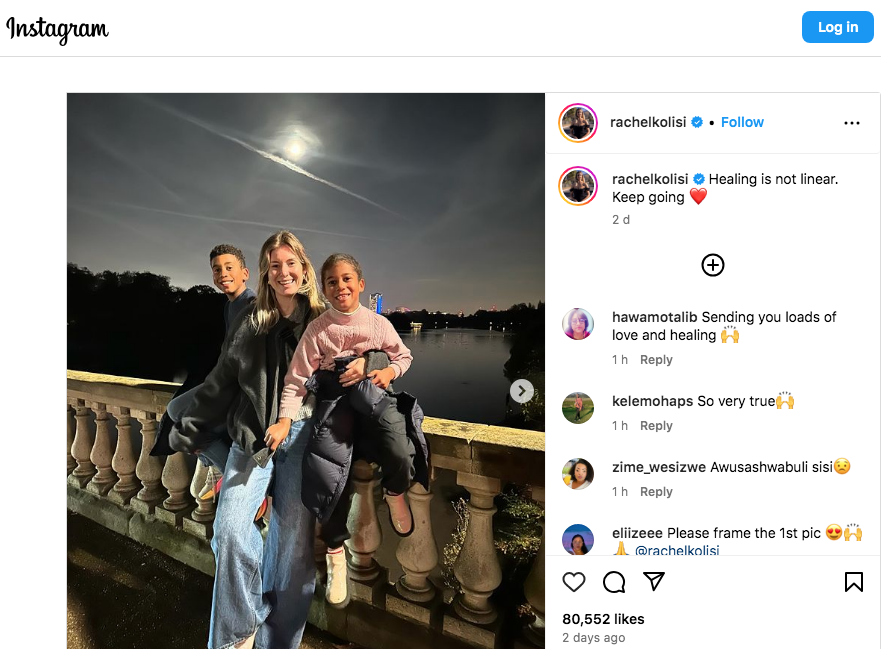This screenshot has height=649, width=881.
Task: Open three-dot more options menu
Action: click(851, 123)
